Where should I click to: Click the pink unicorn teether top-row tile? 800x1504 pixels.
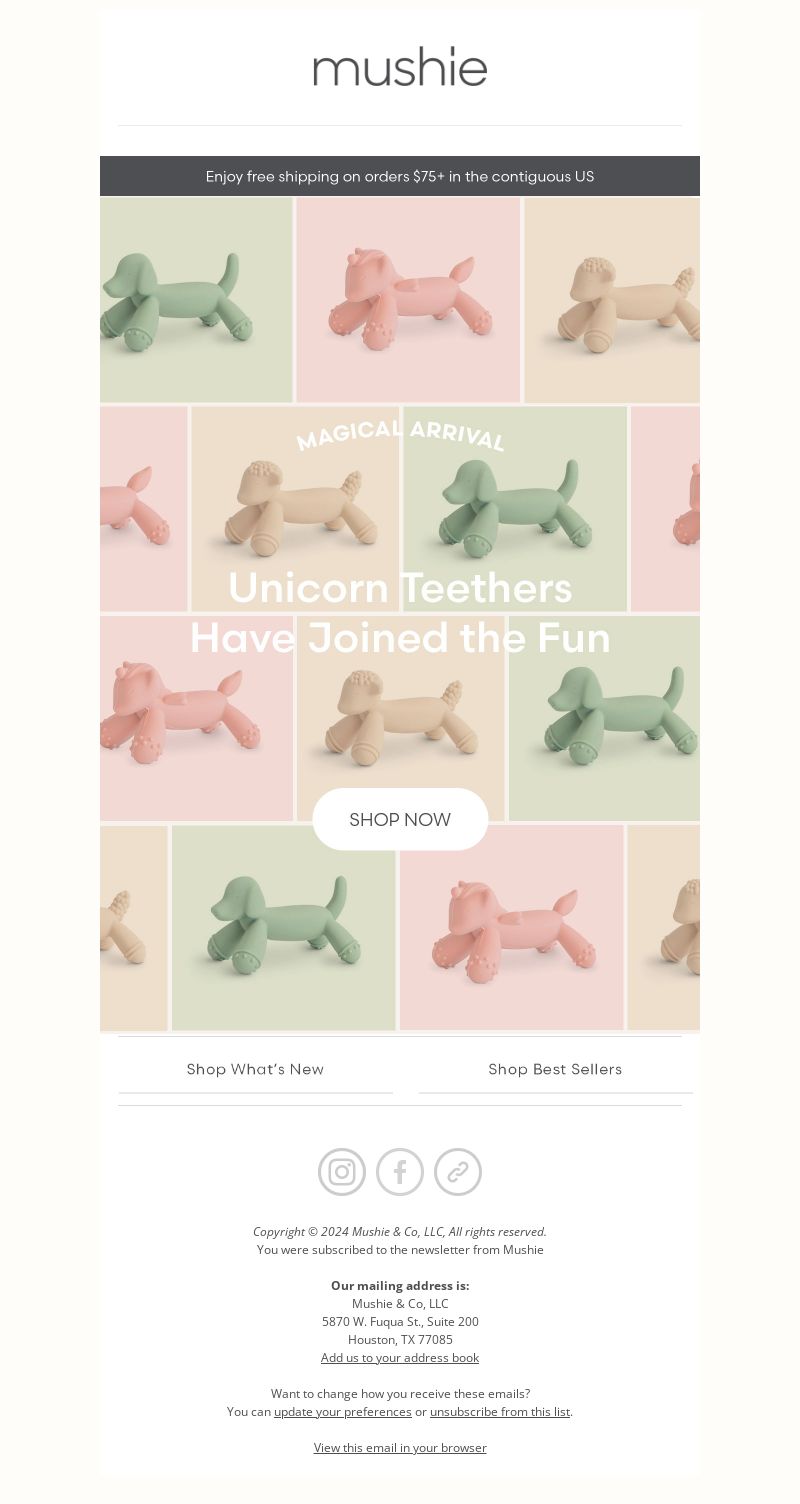[408, 300]
